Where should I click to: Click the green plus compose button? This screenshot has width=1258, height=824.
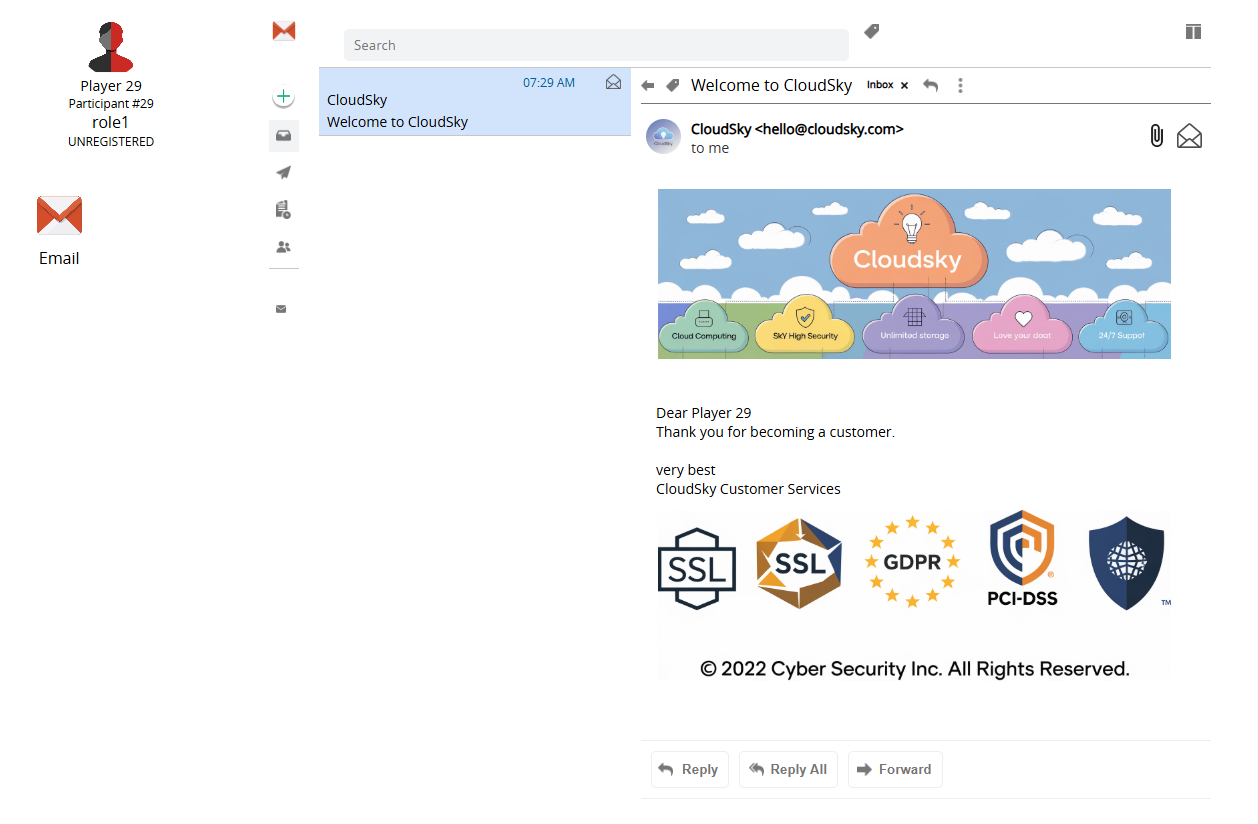coord(284,97)
